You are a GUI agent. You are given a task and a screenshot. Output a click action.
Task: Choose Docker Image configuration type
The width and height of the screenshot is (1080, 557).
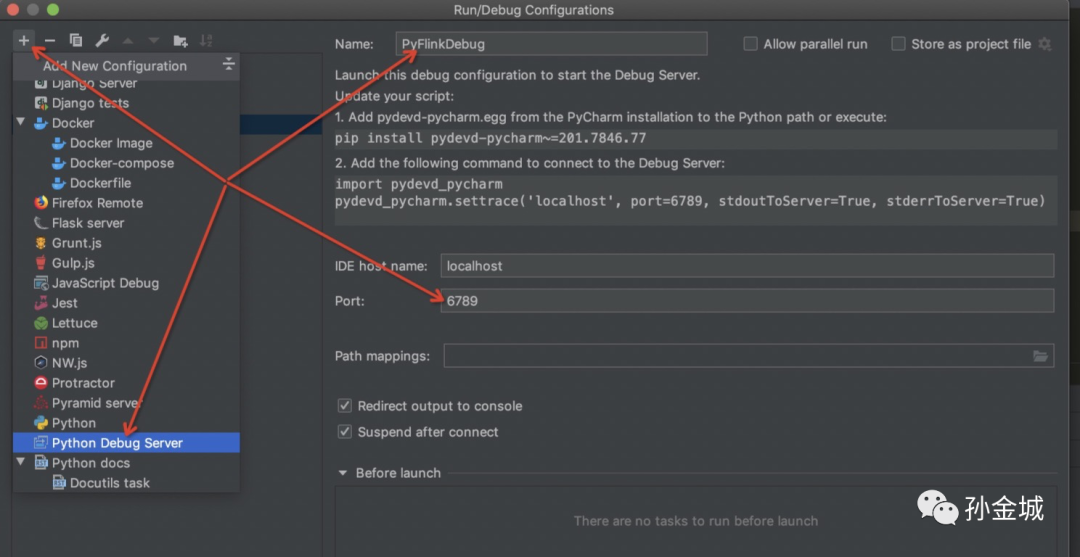tap(126, 143)
